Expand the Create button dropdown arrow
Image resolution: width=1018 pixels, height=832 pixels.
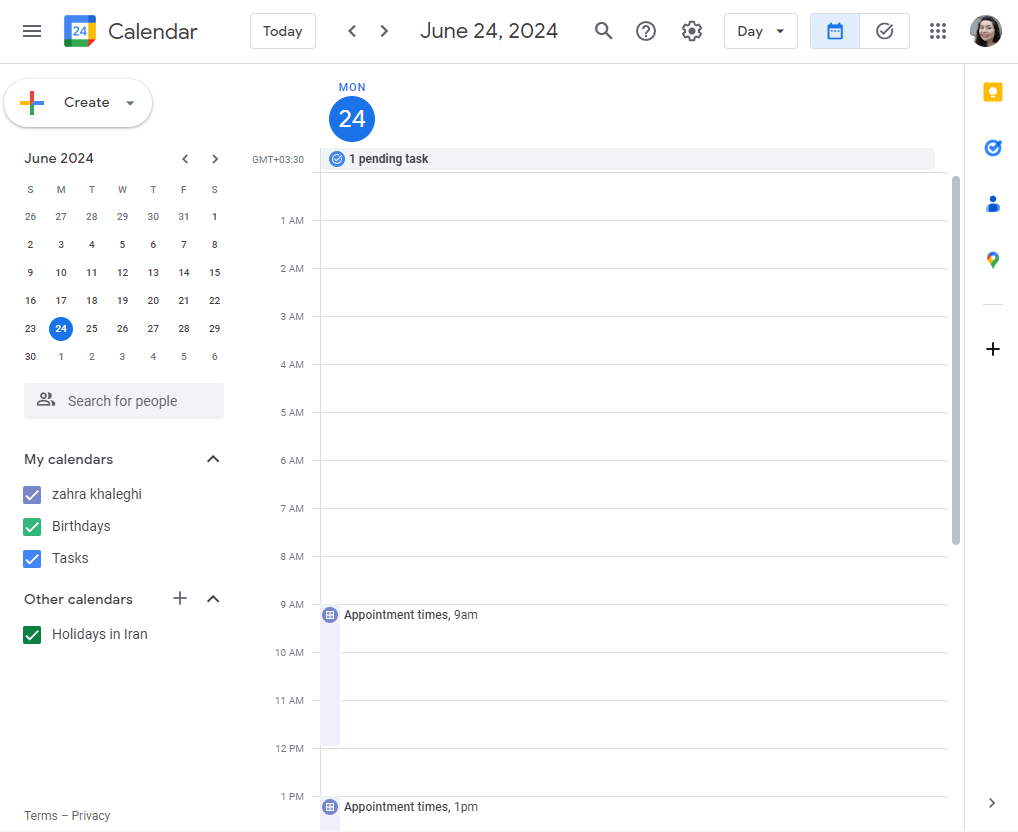coord(130,103)
